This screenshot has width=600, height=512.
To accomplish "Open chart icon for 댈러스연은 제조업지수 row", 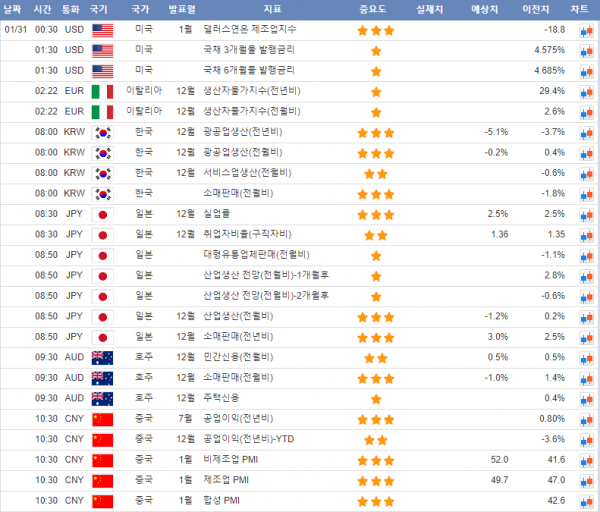I will click(x=585, y=30).
